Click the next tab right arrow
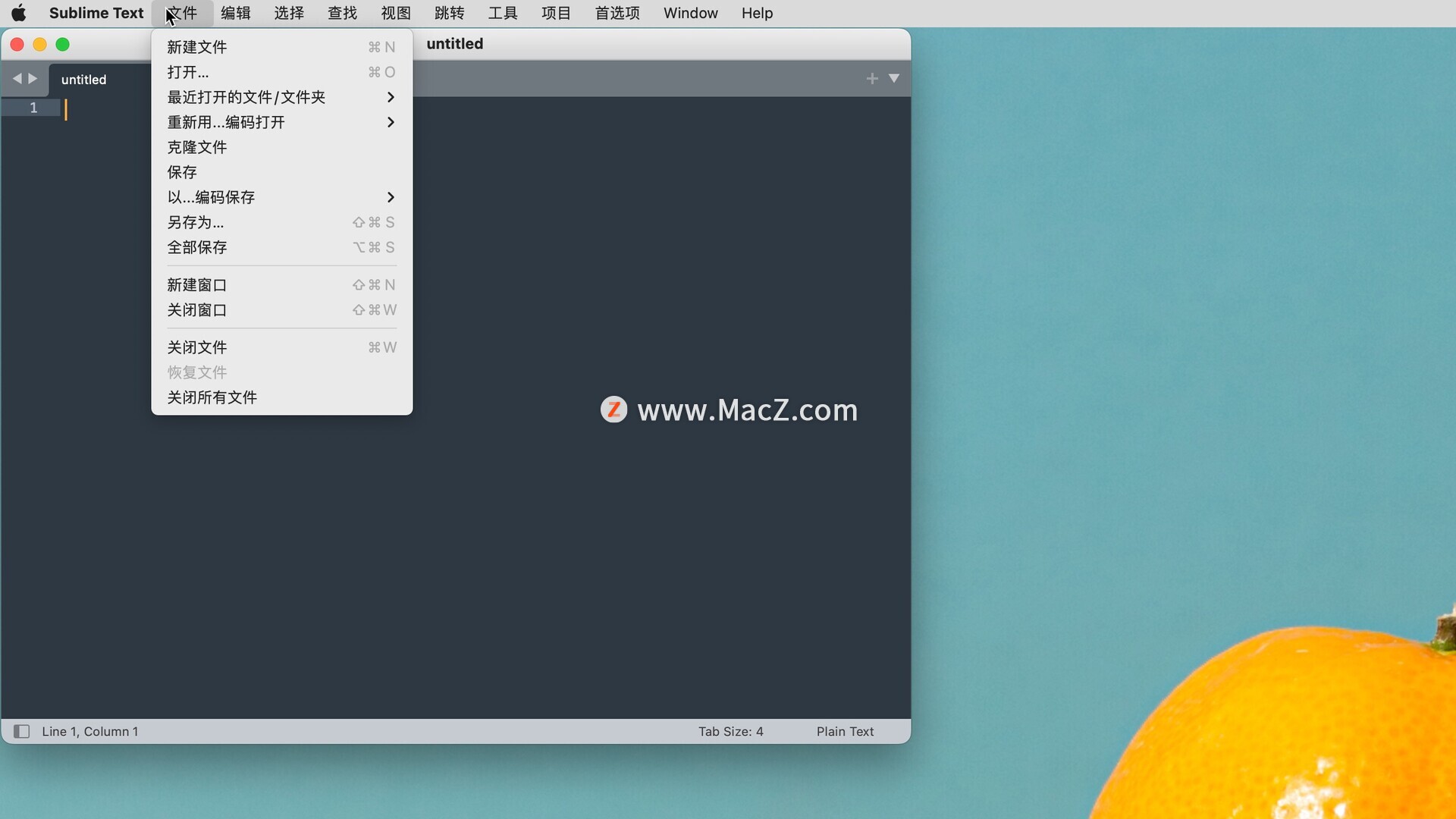Viewport: 1456px width, 819px height. [33, 79]
